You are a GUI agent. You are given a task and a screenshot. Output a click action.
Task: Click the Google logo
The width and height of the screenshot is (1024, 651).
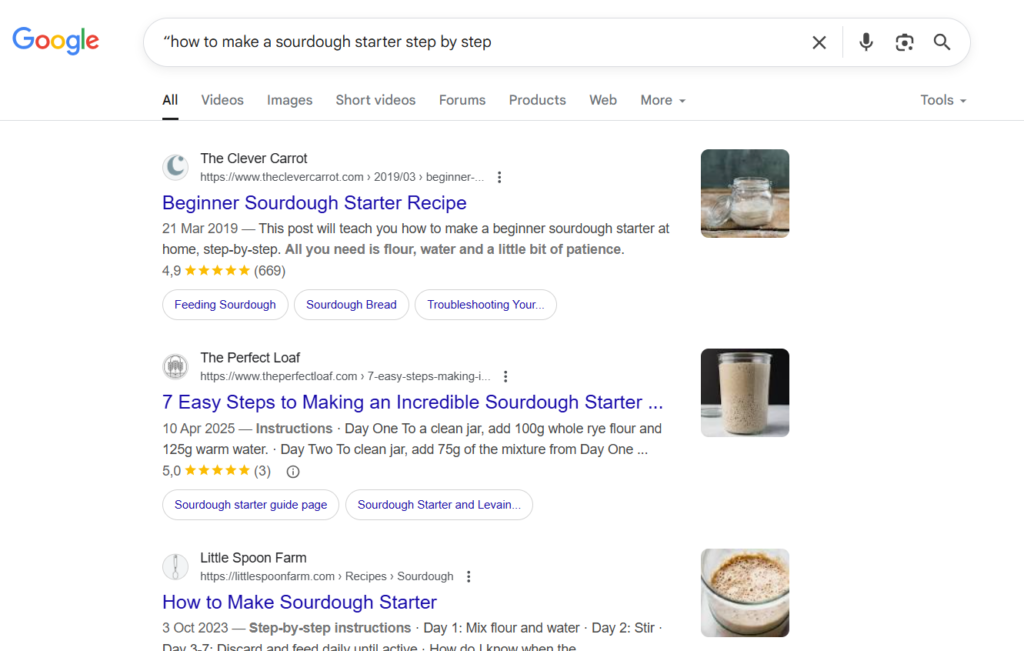(56, 40)
